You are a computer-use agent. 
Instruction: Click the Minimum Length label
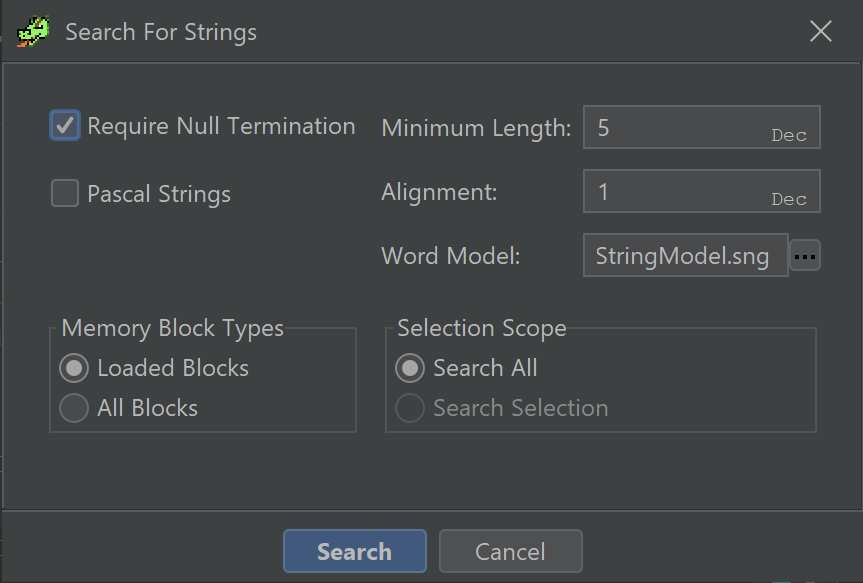pos(476,128)
